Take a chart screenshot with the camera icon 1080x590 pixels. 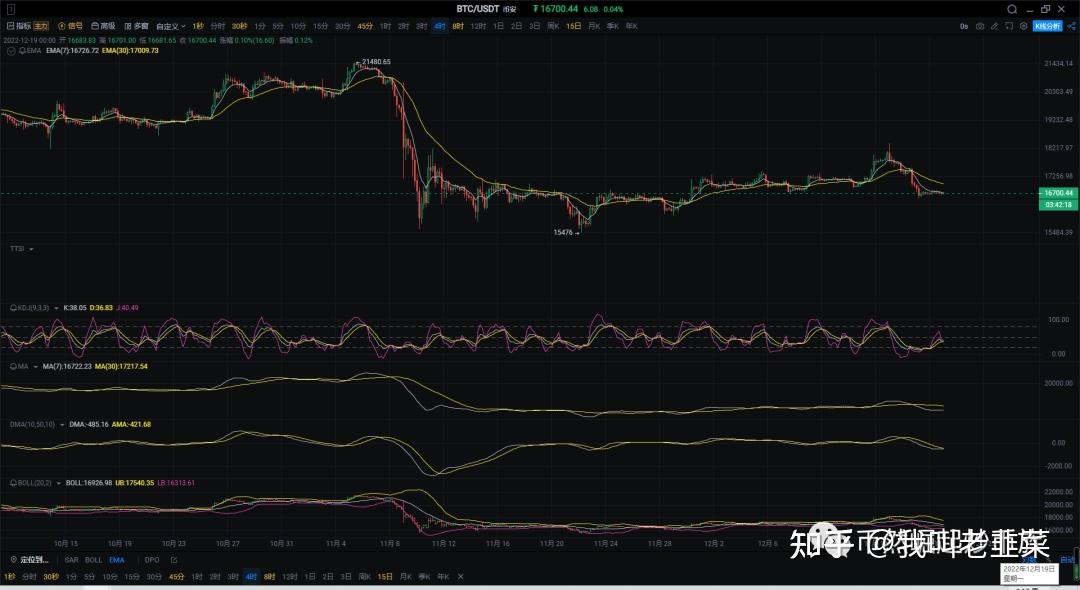pos(979,26)
